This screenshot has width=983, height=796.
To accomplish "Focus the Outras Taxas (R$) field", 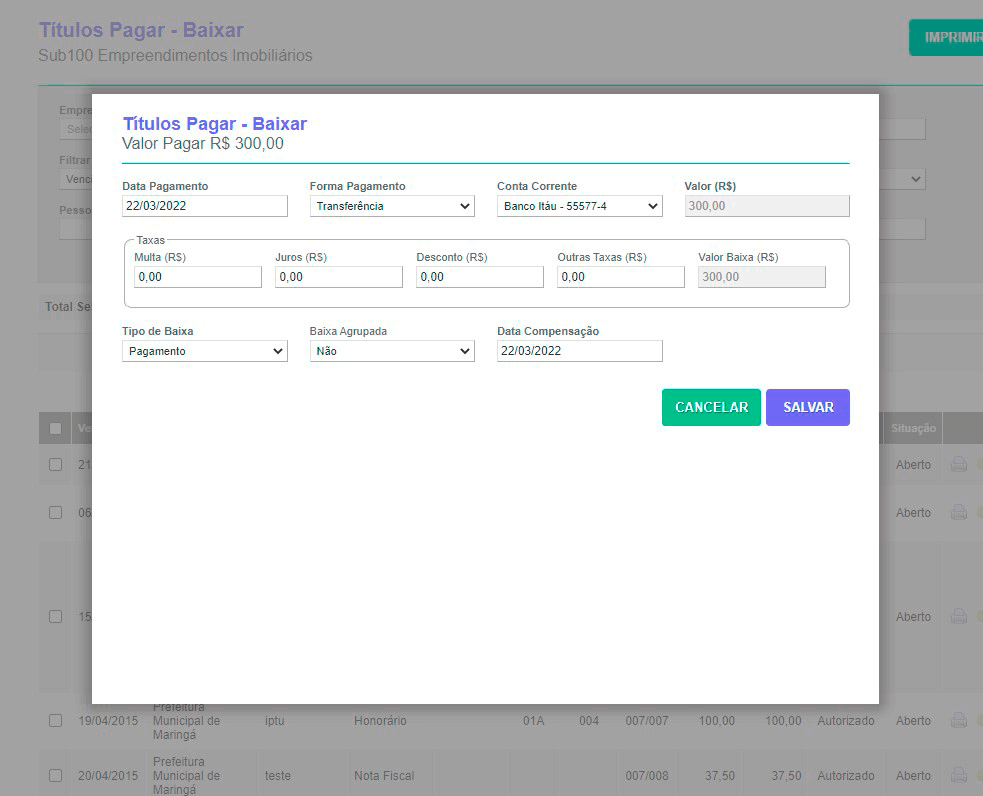I will coord(620,277).
